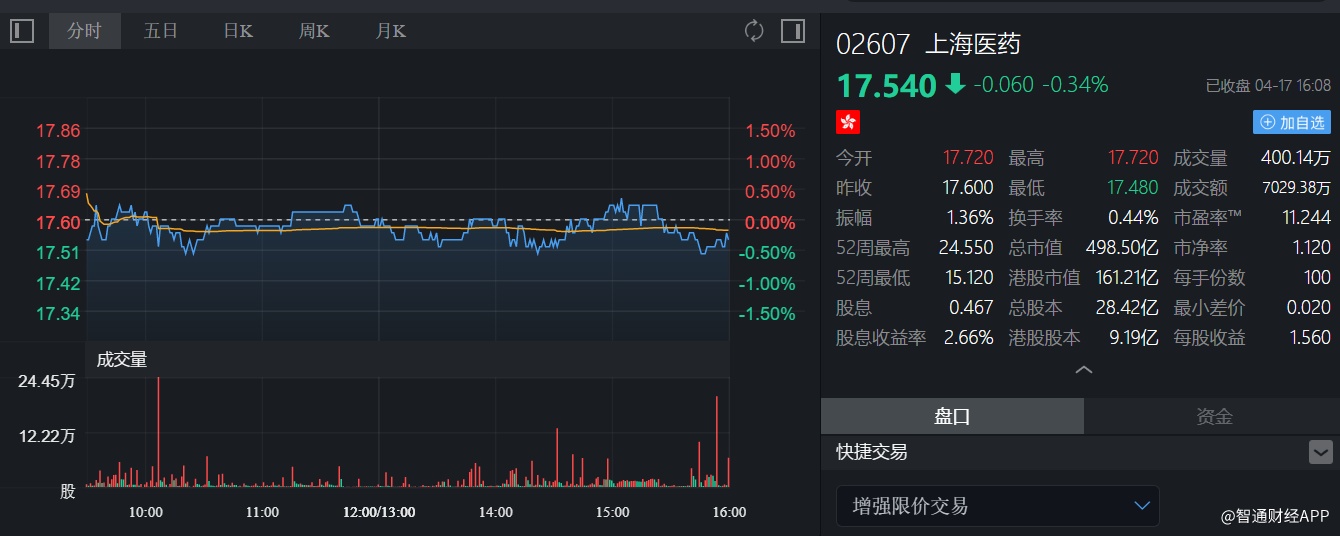Click the 股息 value 0.467
The image size is (1340, 536).
coord(973,308)
